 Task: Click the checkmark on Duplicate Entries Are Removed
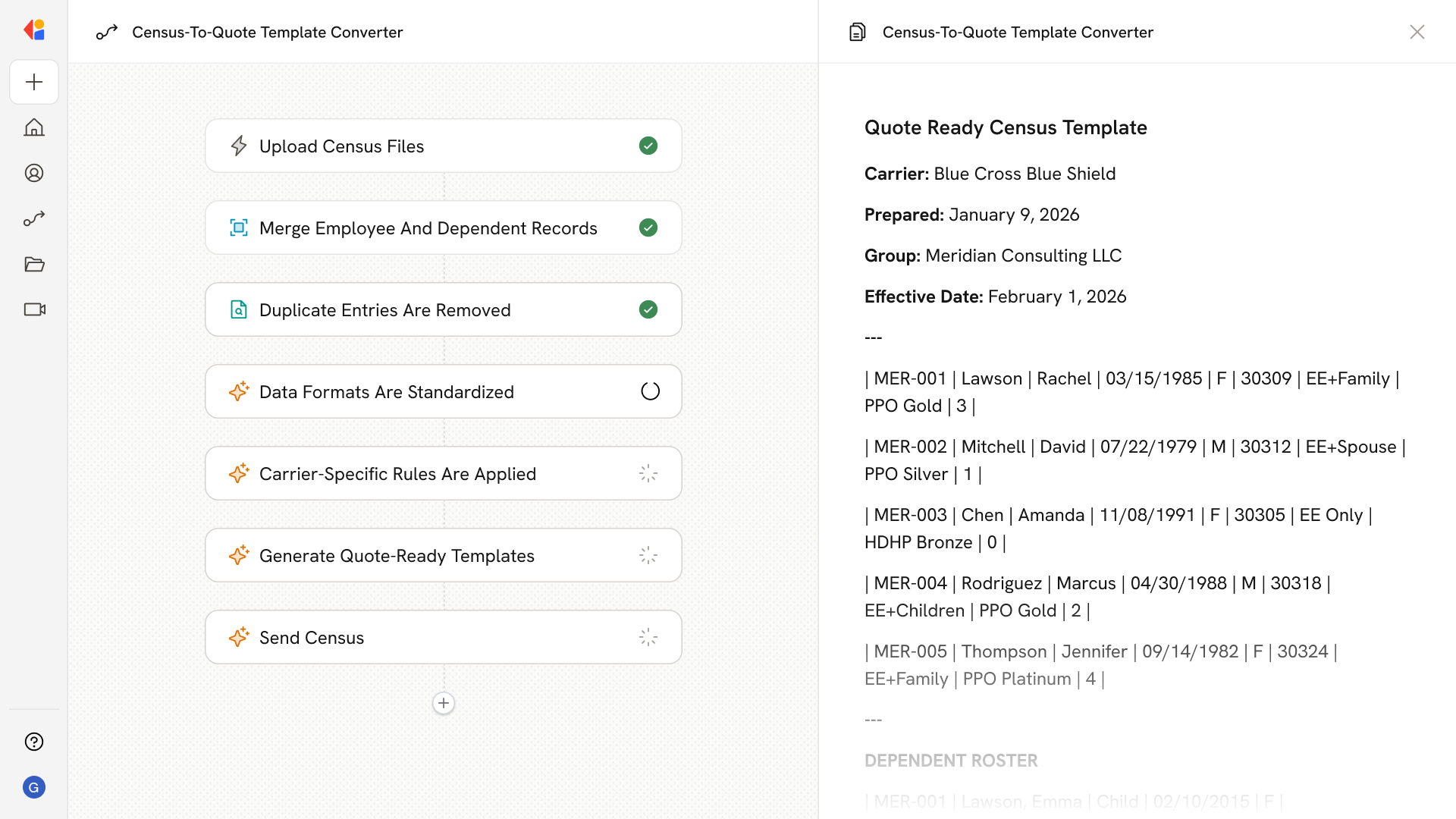(648, 309)
